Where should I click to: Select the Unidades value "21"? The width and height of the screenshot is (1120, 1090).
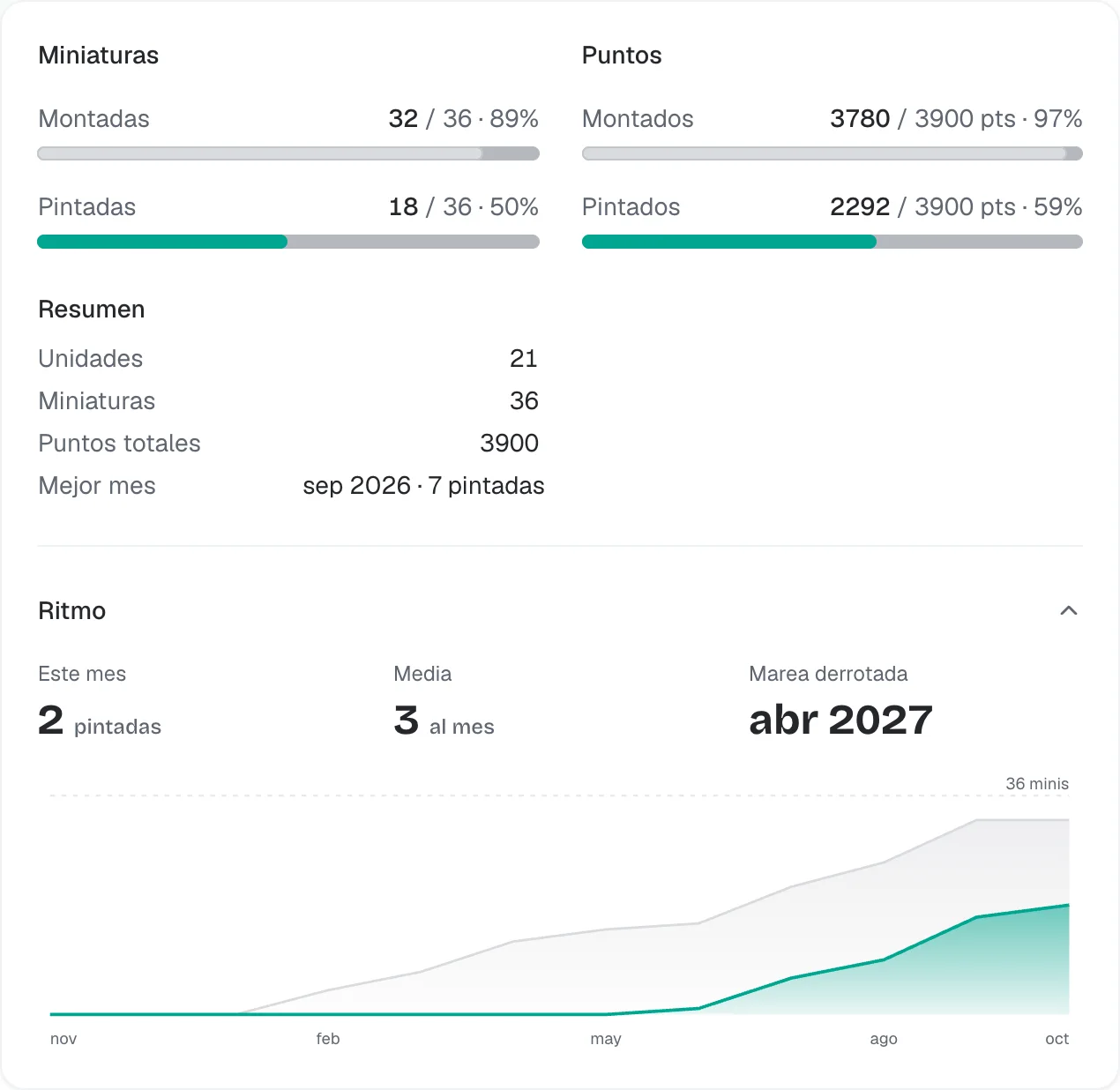[524, 359]
